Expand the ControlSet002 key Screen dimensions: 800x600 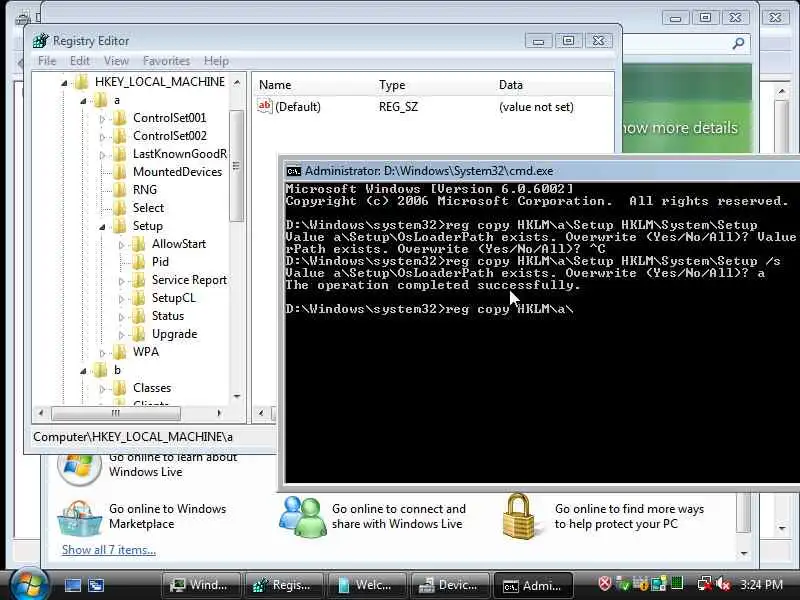[x=102, y=137]
